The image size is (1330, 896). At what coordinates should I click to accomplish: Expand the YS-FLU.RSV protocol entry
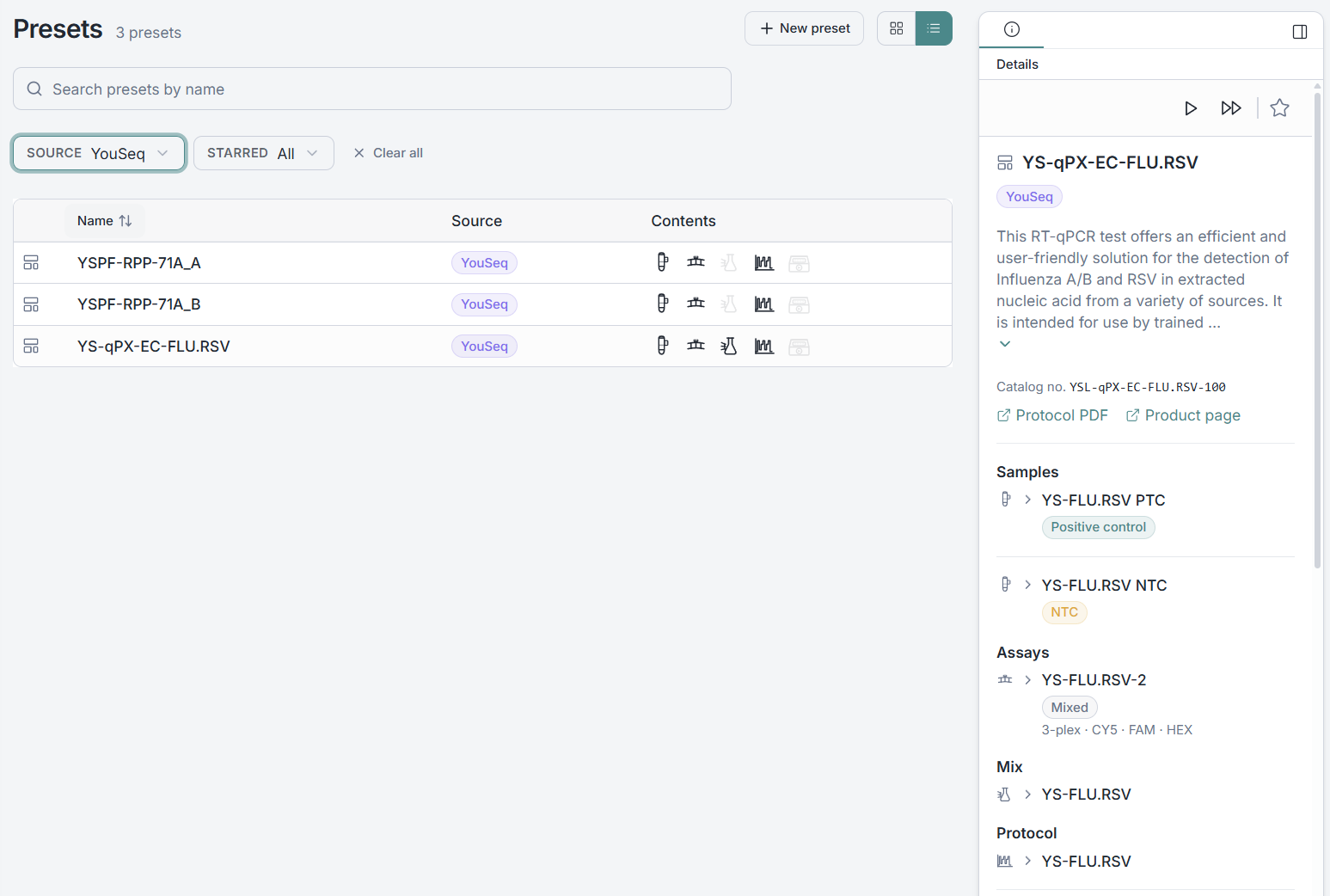[x=1027, y=861]
